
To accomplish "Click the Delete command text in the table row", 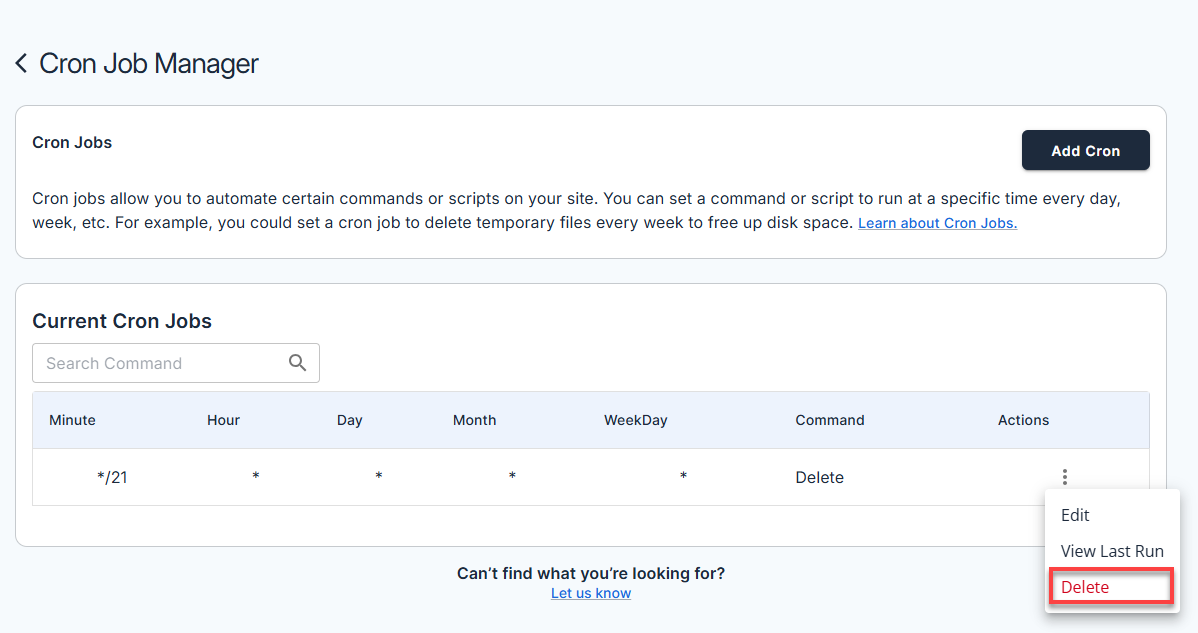I will coord(819,477).
